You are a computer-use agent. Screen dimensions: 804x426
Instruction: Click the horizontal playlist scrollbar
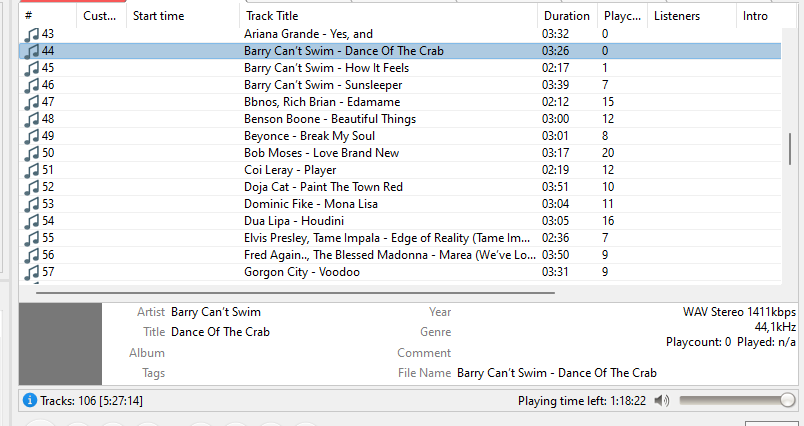coord(295,293)
